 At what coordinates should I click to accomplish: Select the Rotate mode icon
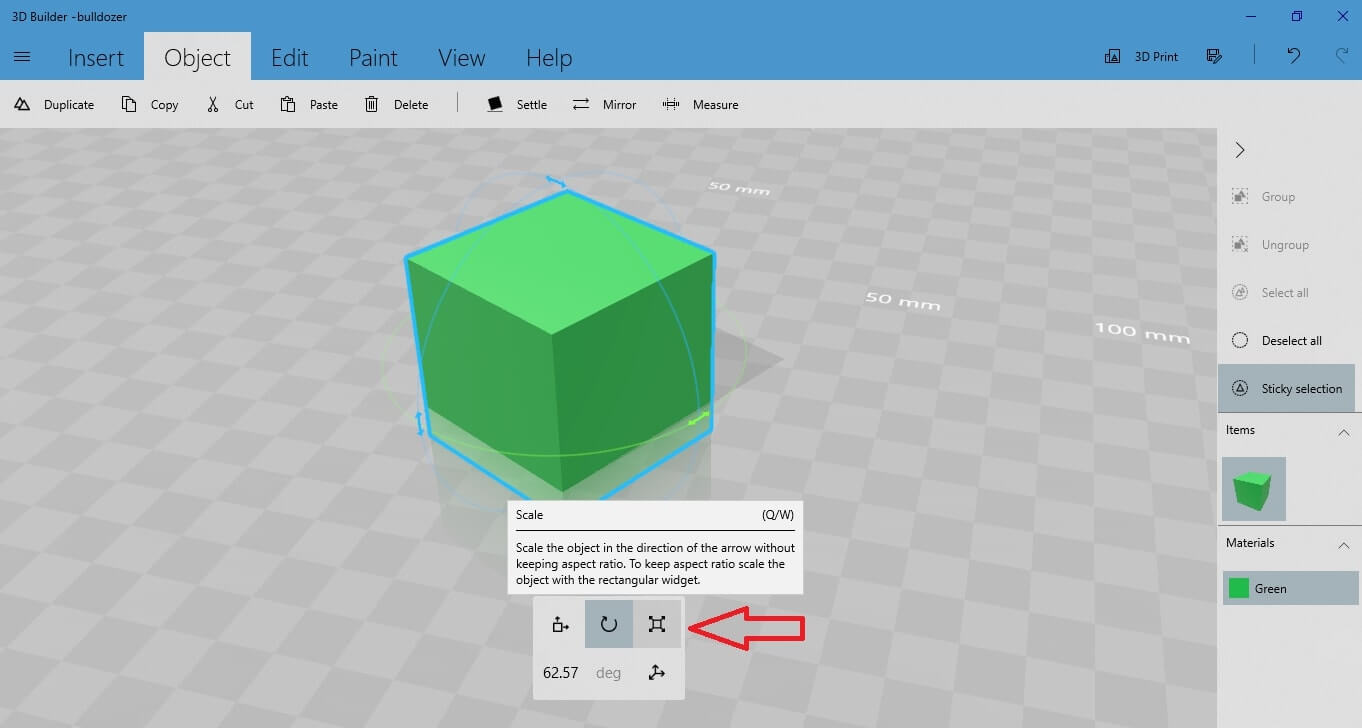coord(608,625)
